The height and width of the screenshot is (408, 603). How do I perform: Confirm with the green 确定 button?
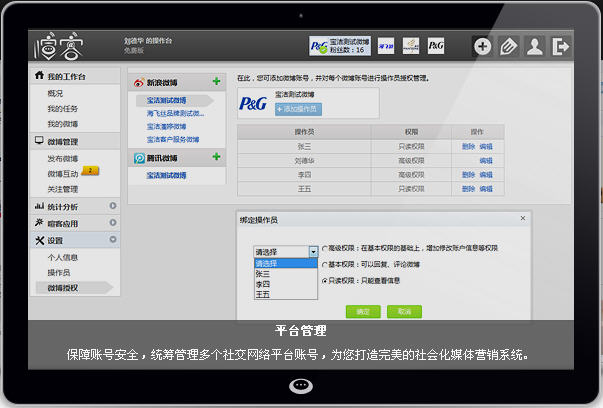363,311
